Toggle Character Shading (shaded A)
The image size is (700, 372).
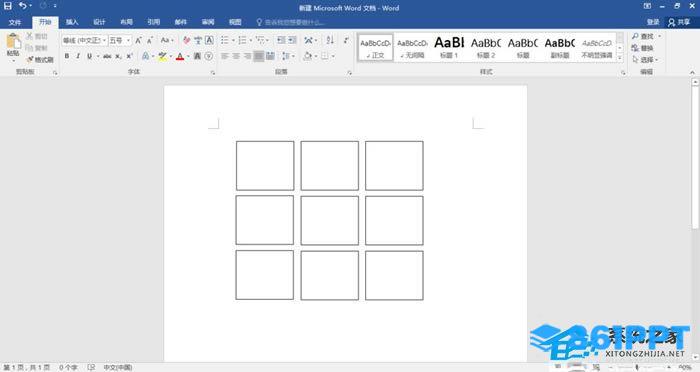[197, 56]
